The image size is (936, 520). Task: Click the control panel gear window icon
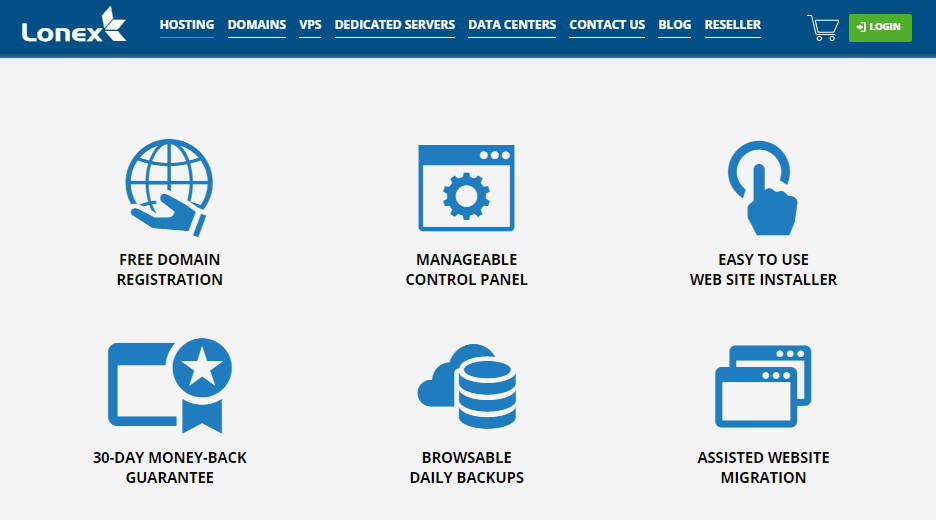click(x=466, y=188)
